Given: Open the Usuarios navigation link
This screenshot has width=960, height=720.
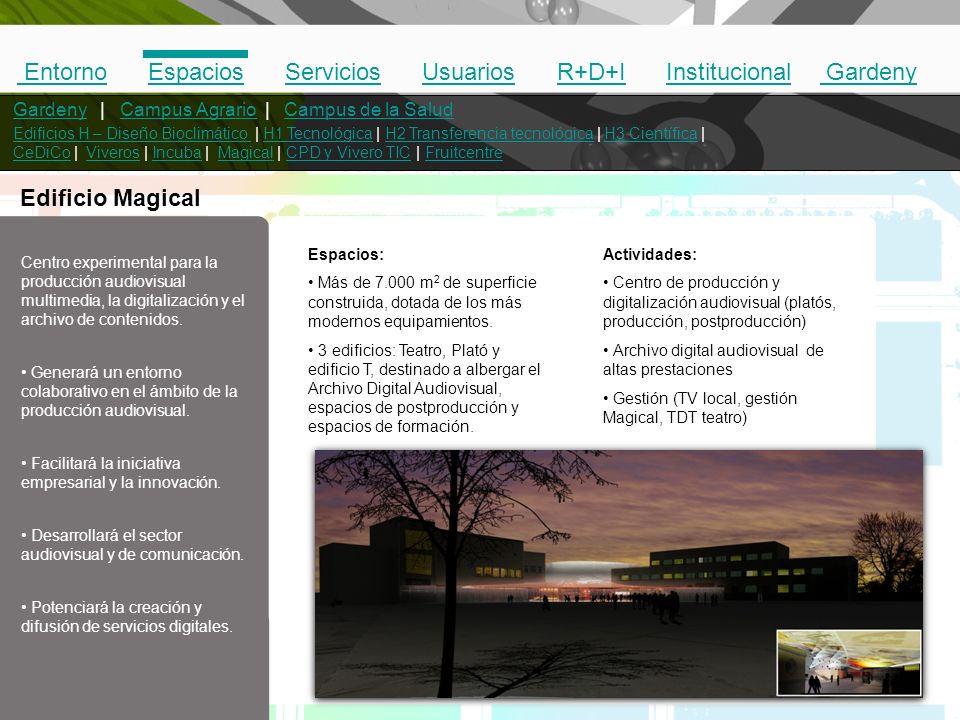Looking at the screenshot, I should (x=468, y=72).
